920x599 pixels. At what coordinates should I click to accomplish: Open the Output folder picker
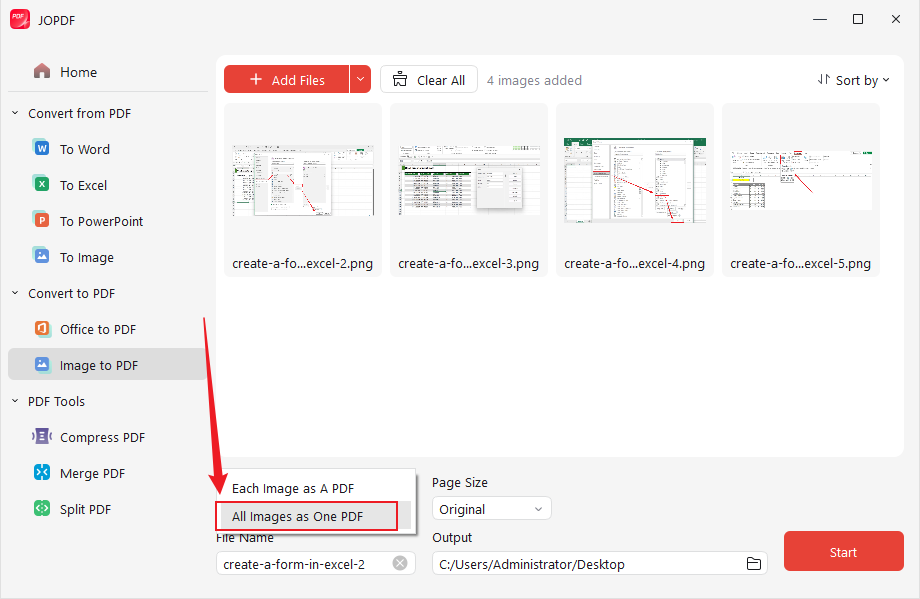(x=754, y=563)
